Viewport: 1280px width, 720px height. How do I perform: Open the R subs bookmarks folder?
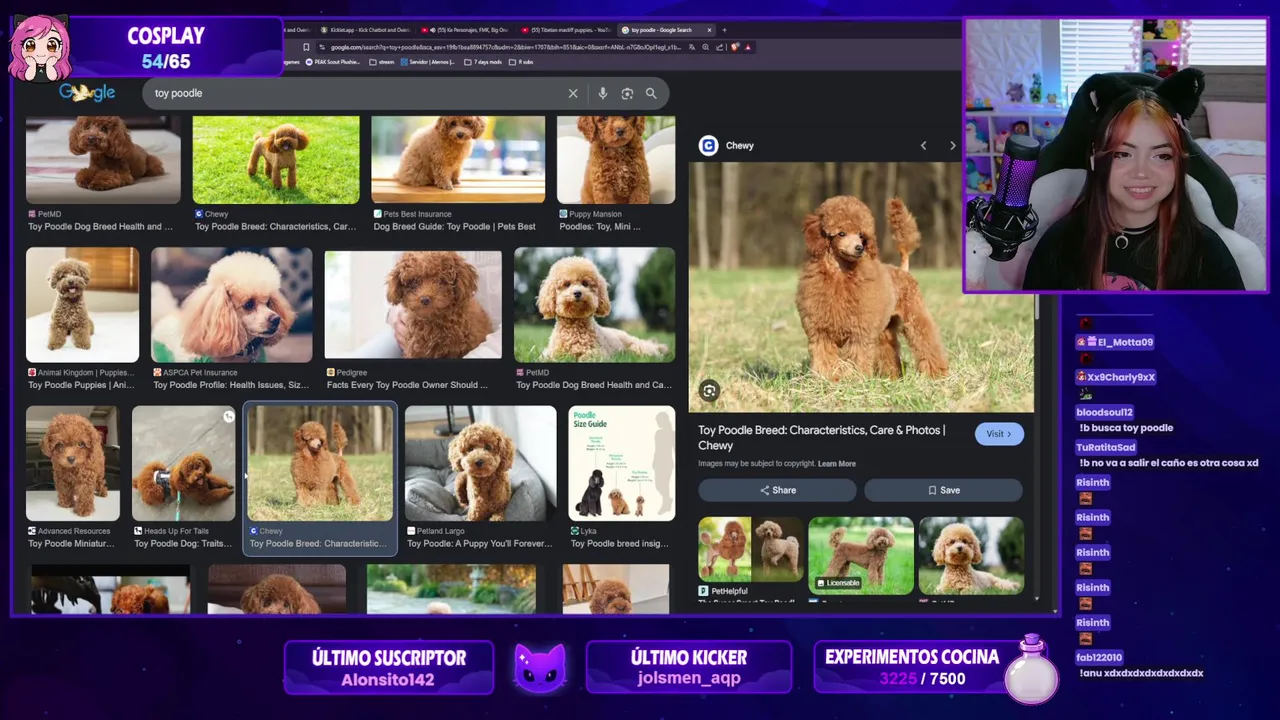tap(522, 62)
